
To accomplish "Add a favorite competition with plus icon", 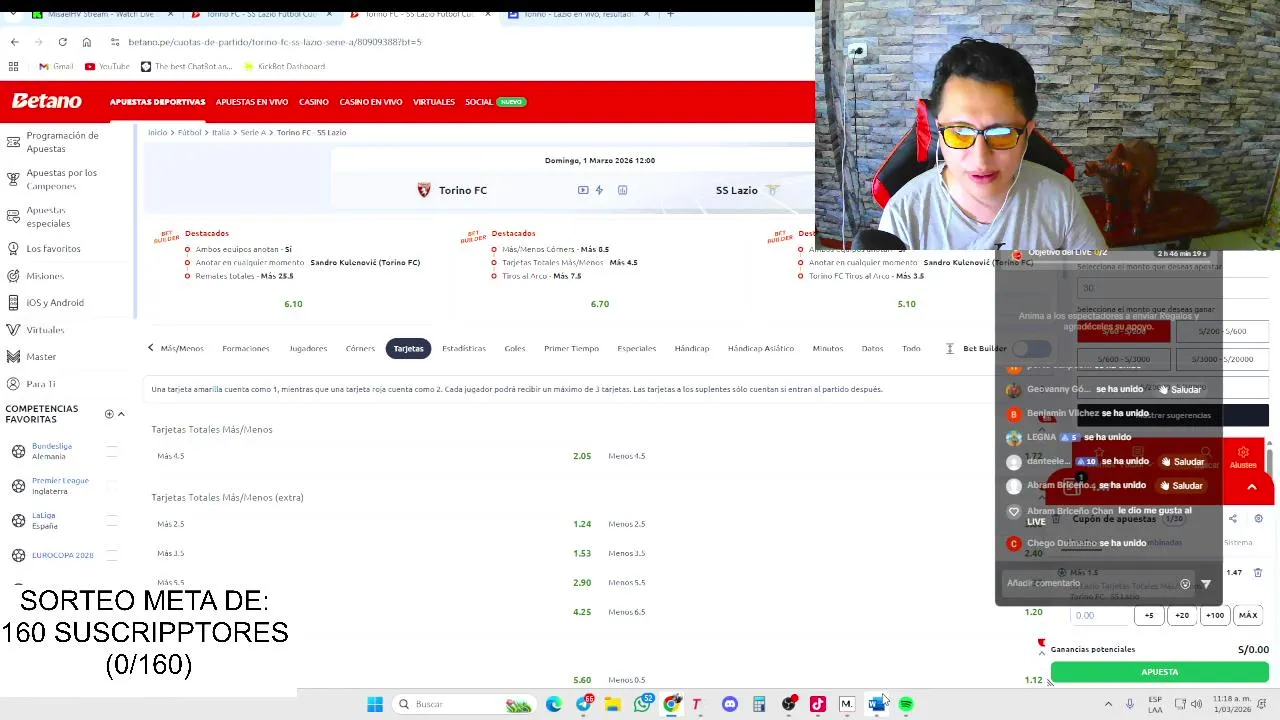I will point(109,414).
